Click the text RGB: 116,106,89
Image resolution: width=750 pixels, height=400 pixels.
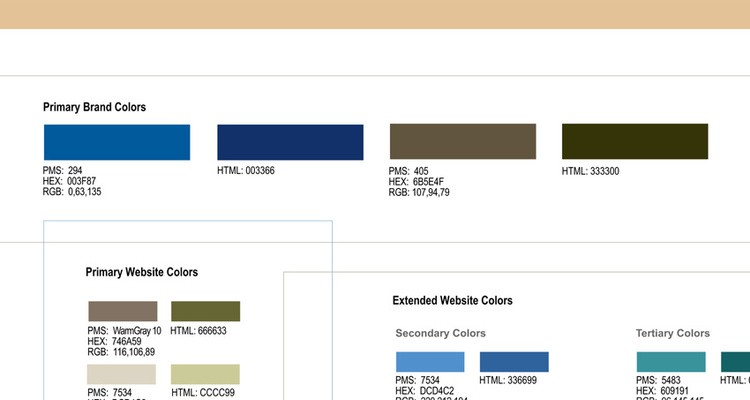(121, 352)
